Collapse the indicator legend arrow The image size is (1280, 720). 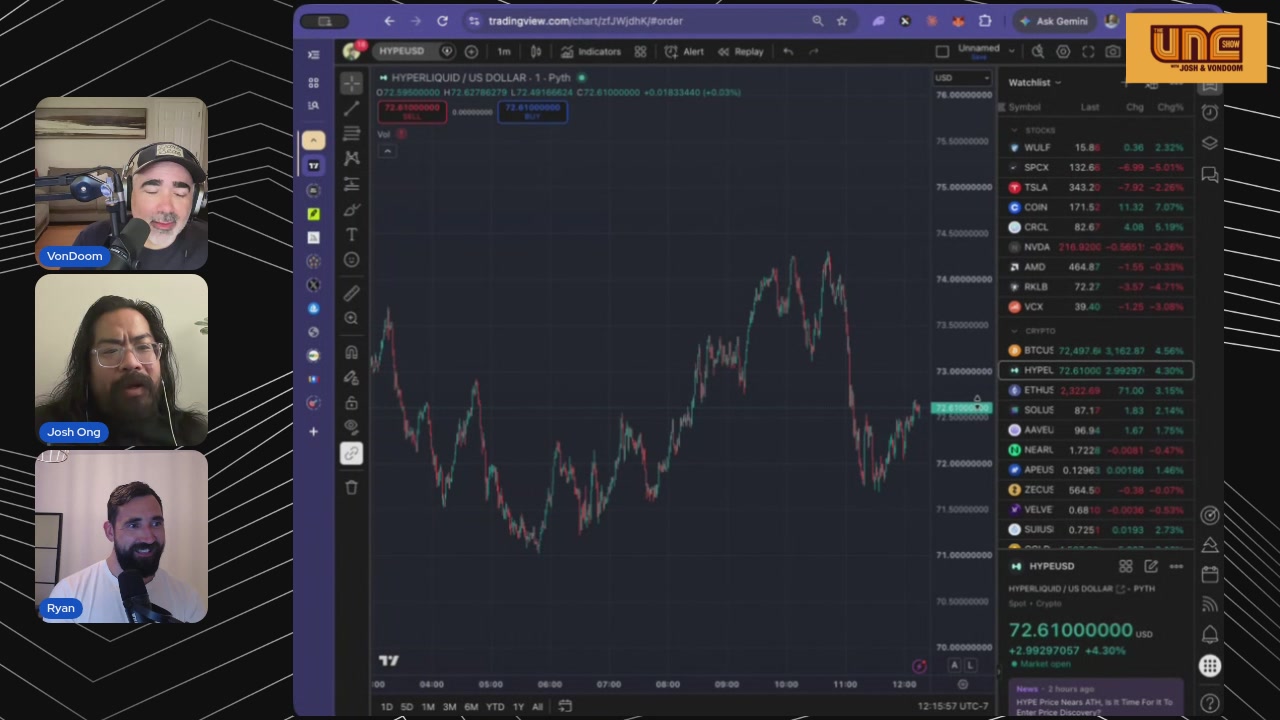coord(387,151)
